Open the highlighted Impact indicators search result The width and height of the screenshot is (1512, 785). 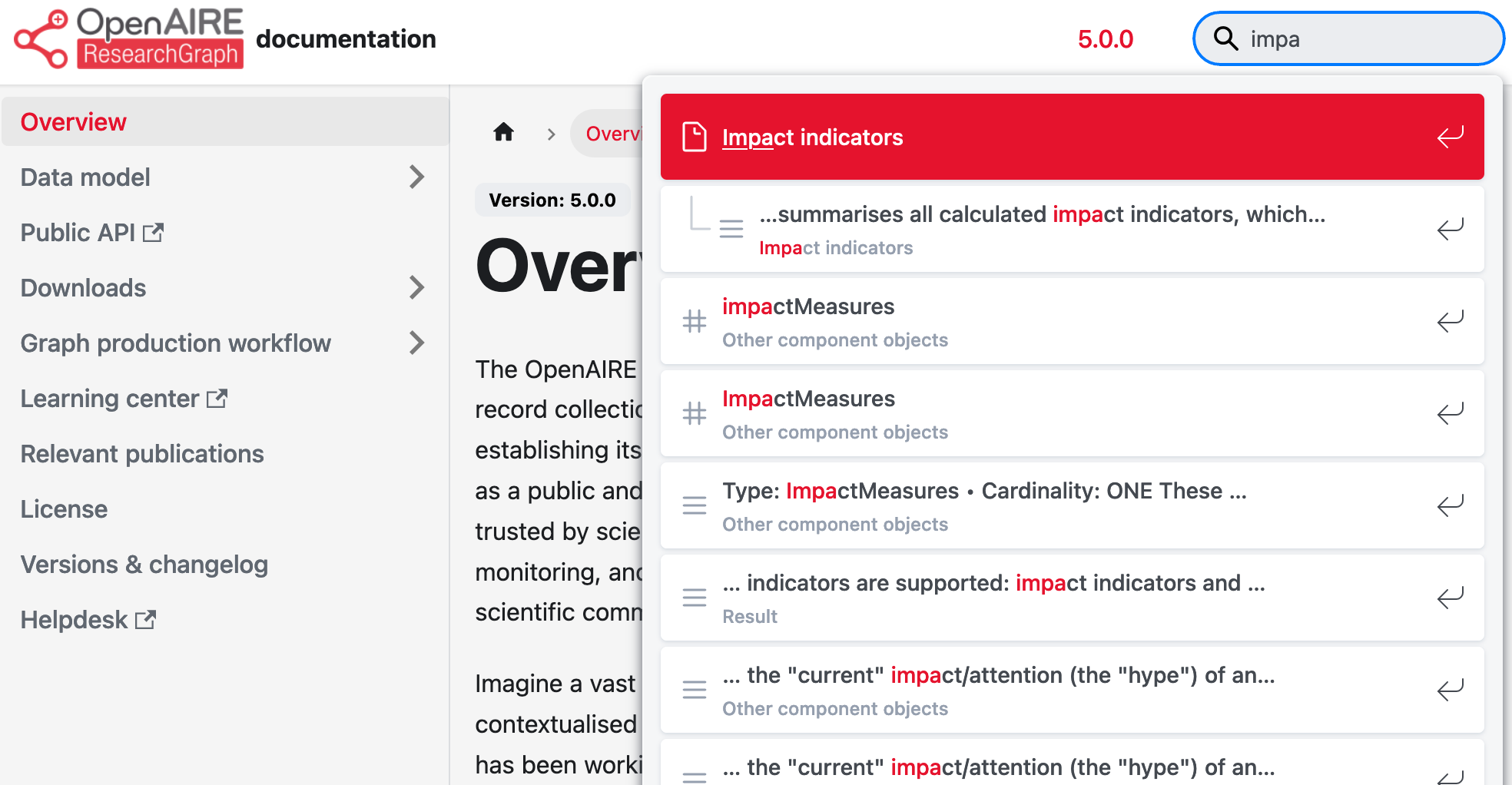tap(1071, 137)
